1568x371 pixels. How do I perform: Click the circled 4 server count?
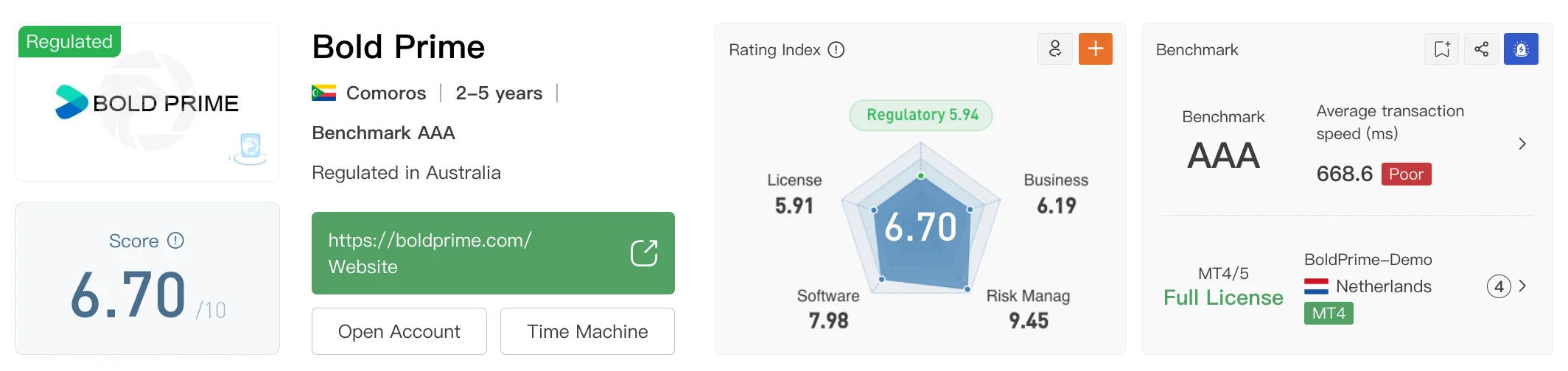(x=1499, y=286)
